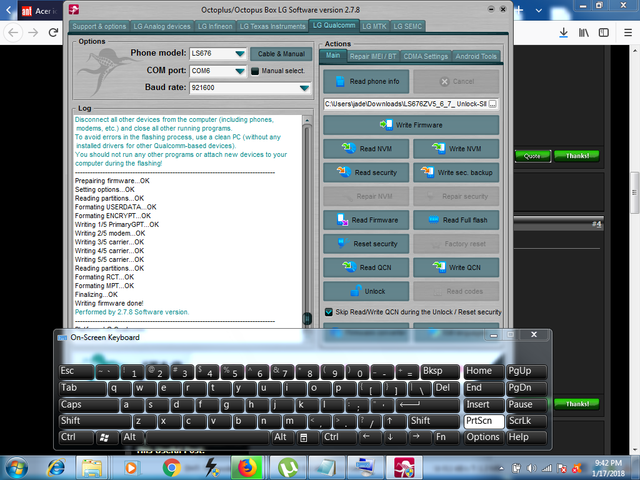Click the Read QCN button
The width and height of the screenshot is (640, 480).
click(366, 267)
